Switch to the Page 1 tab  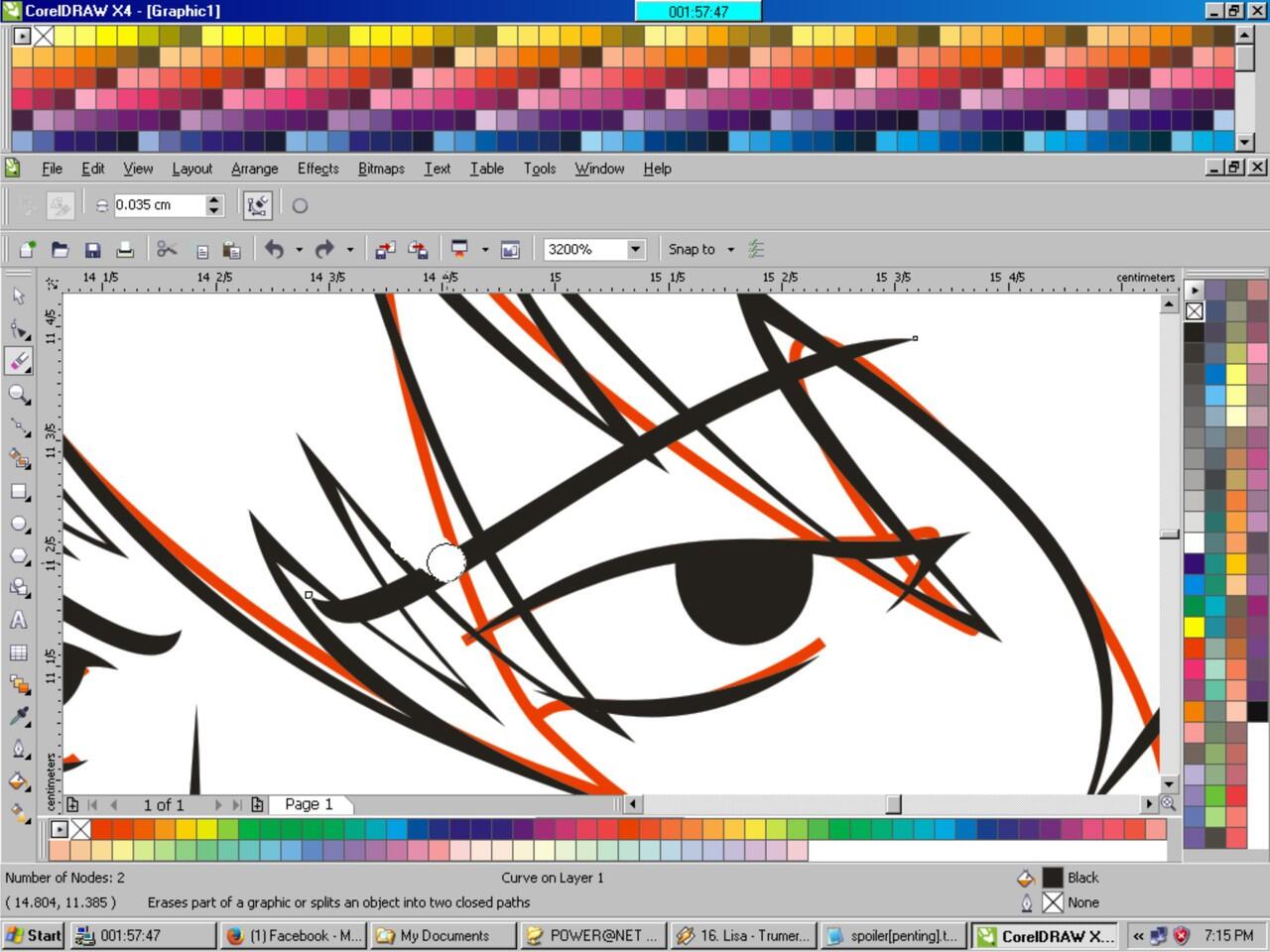point(309,804)
